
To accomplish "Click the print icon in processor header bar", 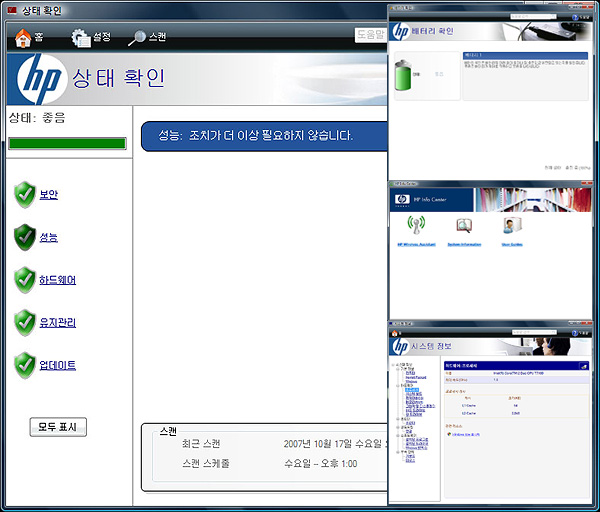I will (x=584, y=366).
